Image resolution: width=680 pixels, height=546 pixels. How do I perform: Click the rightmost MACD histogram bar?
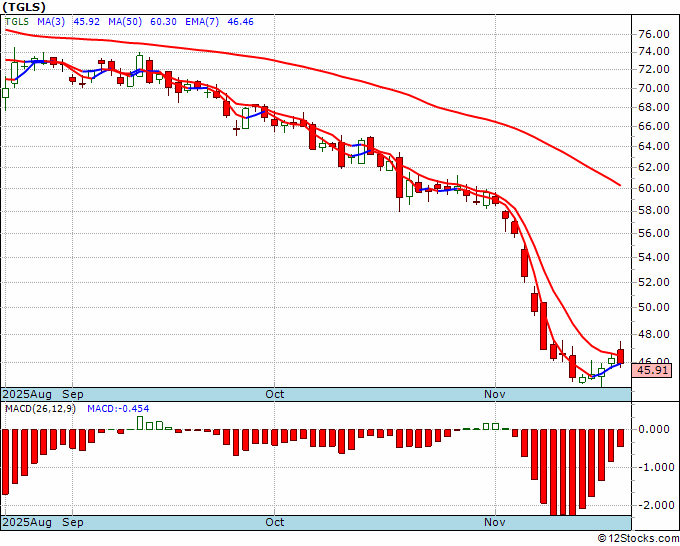point(621,438)
